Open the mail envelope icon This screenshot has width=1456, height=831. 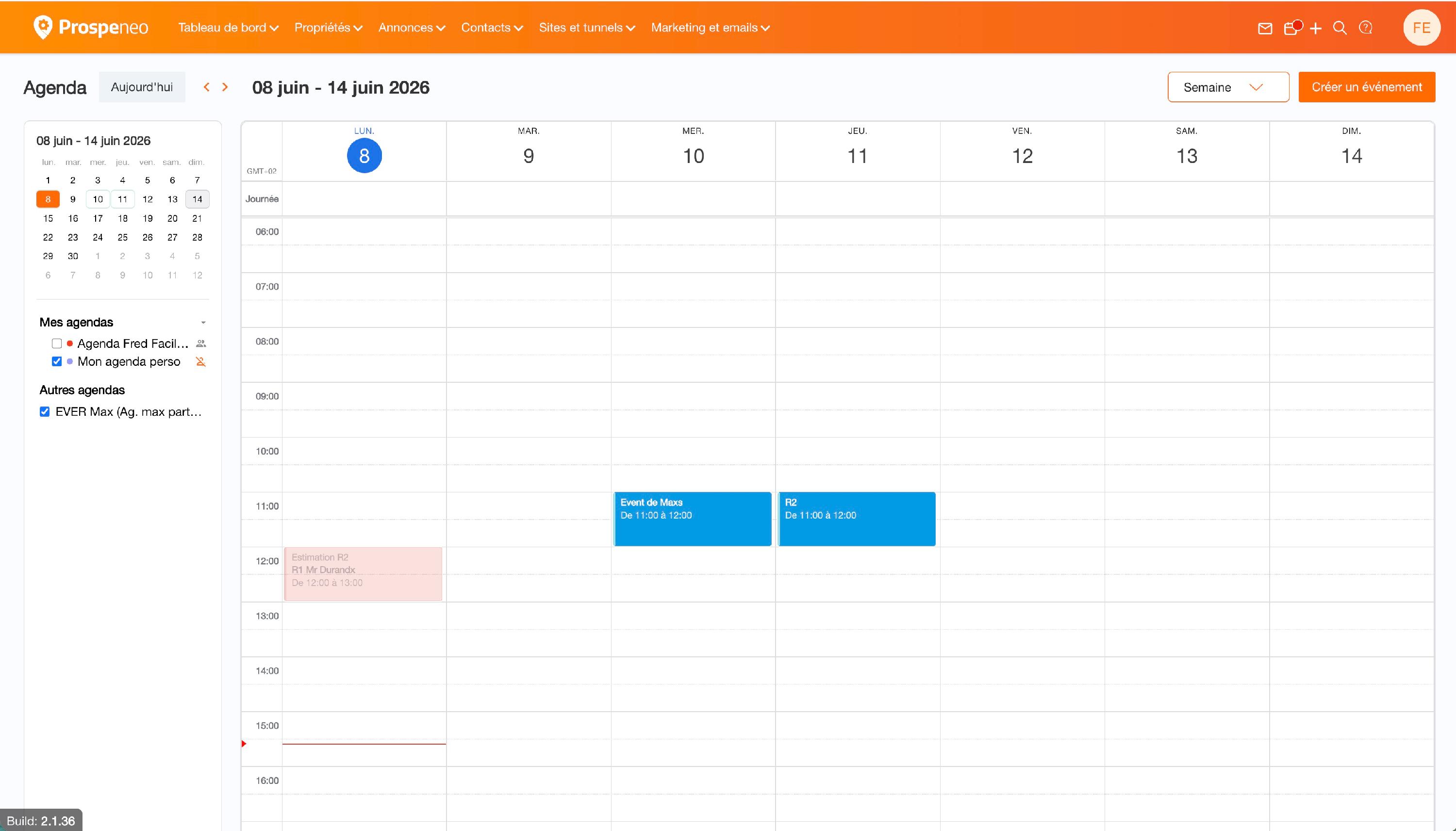(x=1265, y=28)
